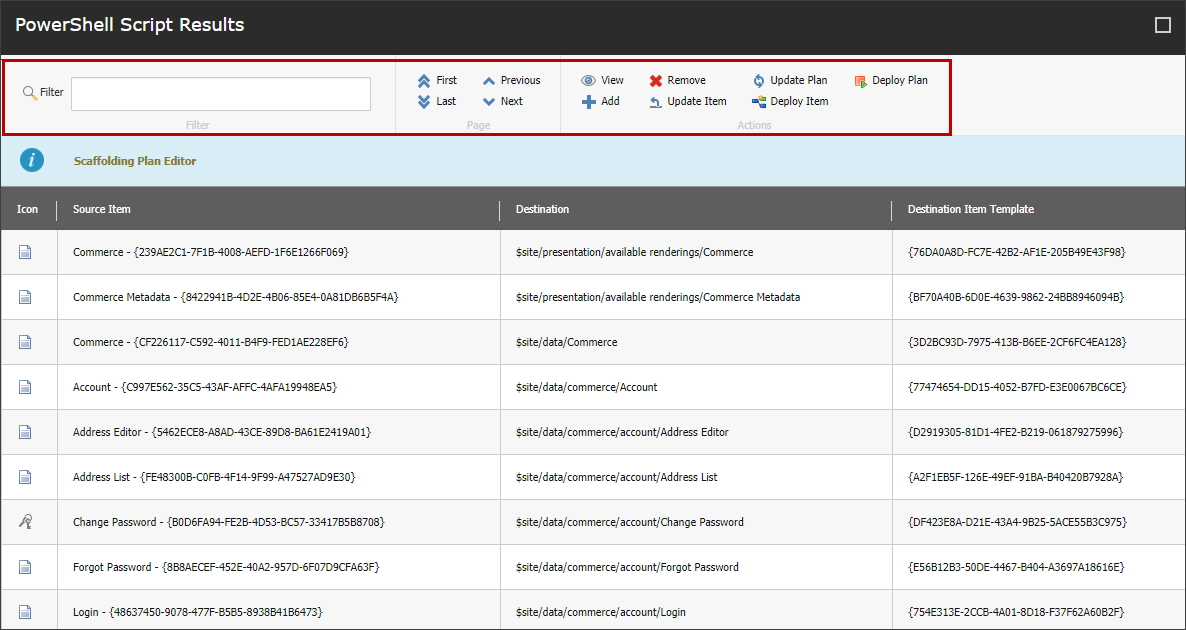
Task: Click destination $site/data/commerce/account/Login
Action: pos(601,612)
